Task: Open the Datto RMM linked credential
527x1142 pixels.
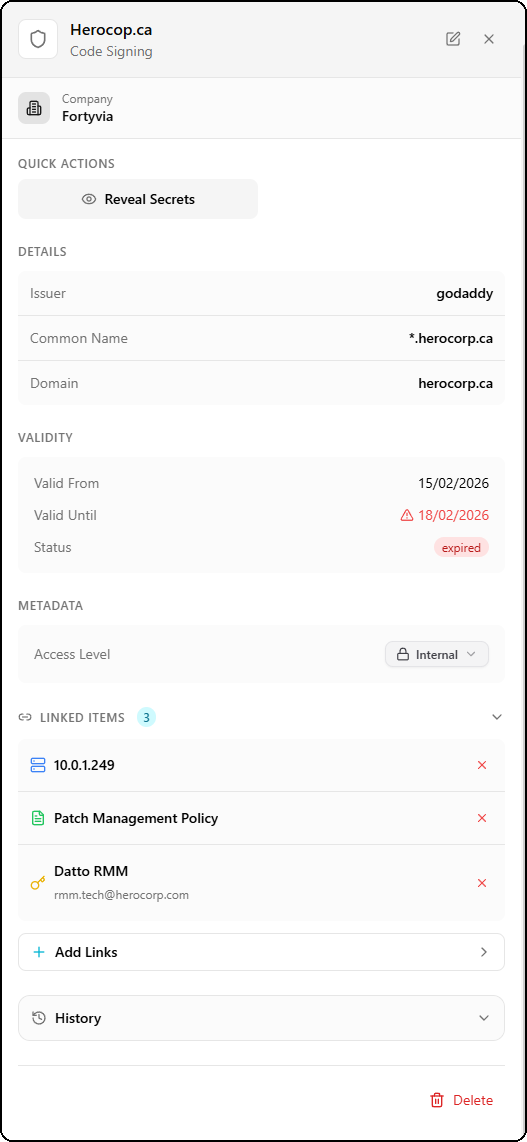Action: click(x=91, y=871)
